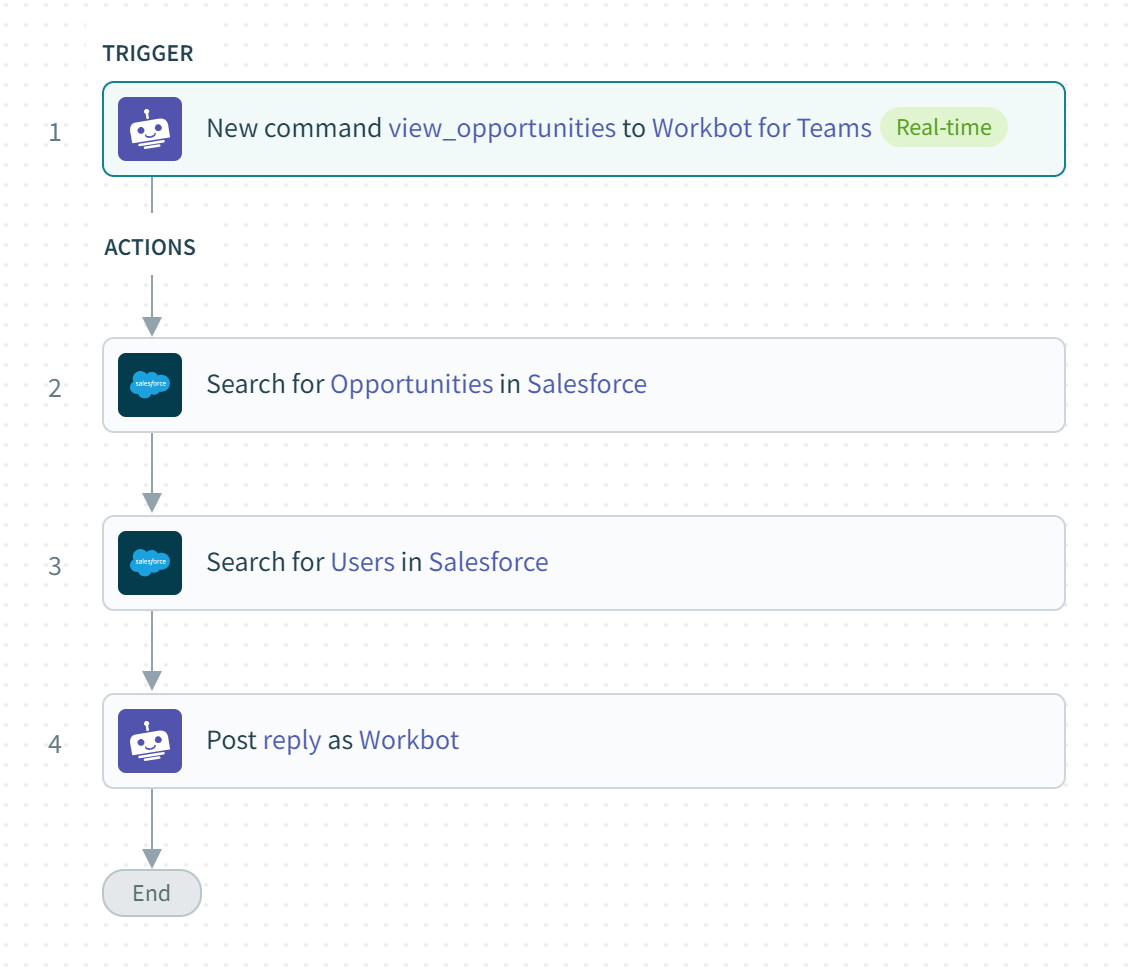The width and height of the screenshot is (1128, 978).
Task: Select the Users object link
Action: [x=362, y=562]
